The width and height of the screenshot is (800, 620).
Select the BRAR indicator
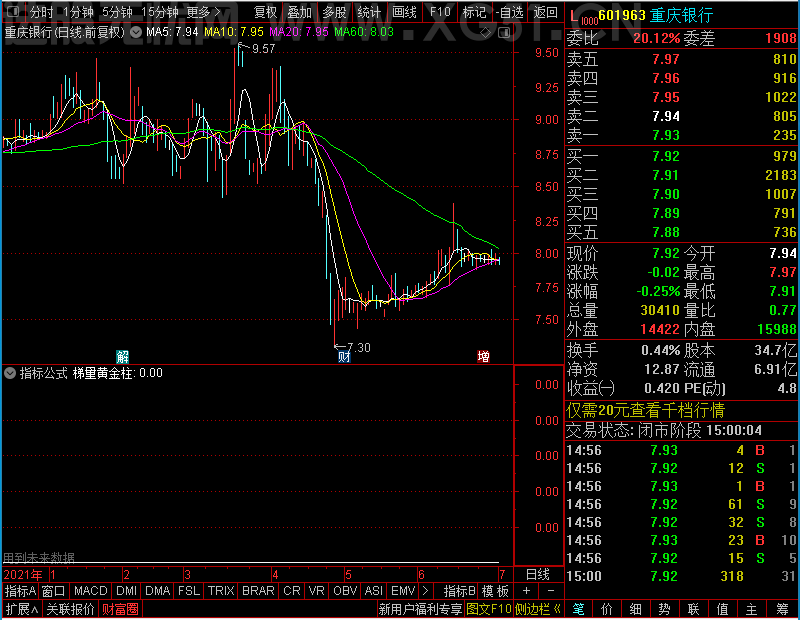pos(258,591)
